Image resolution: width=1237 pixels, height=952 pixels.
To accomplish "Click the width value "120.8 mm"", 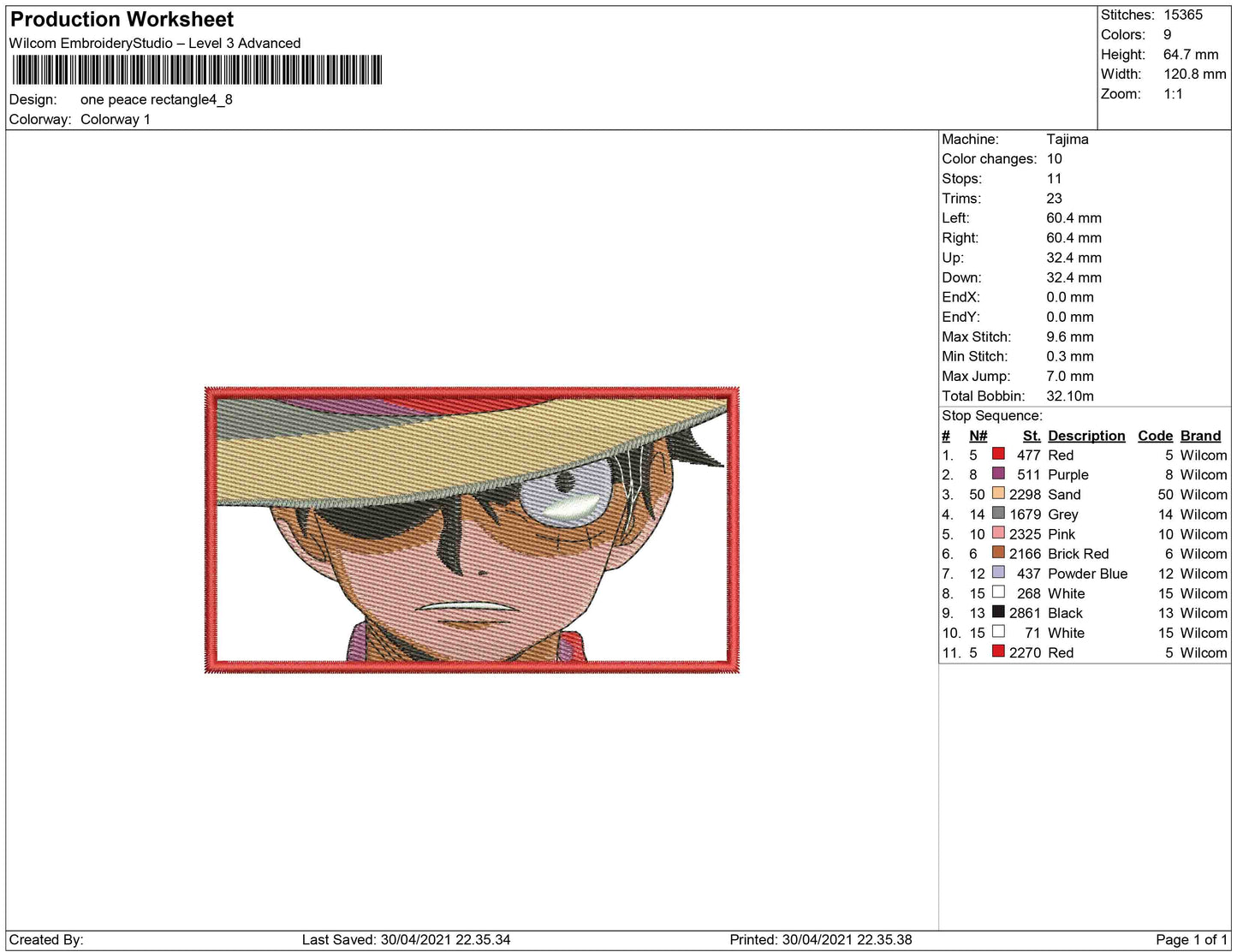I will (1195, 74).
